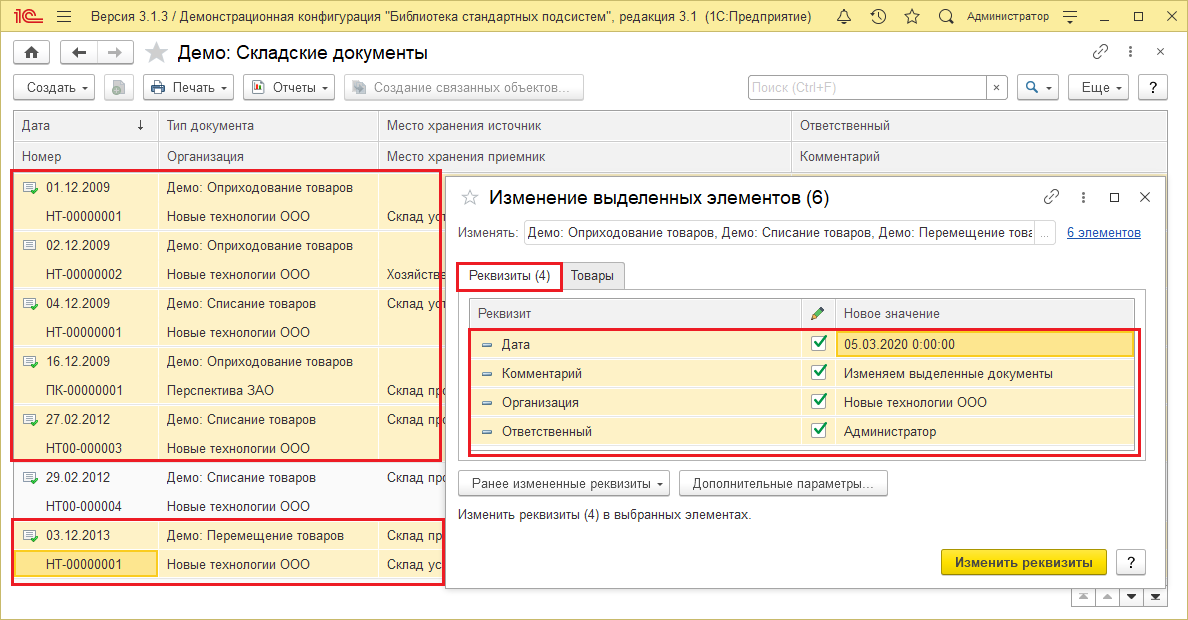Jump to the list's first row arrow
The width and height of the screenshot is (1188, 620).
(x=1083, y=597)
